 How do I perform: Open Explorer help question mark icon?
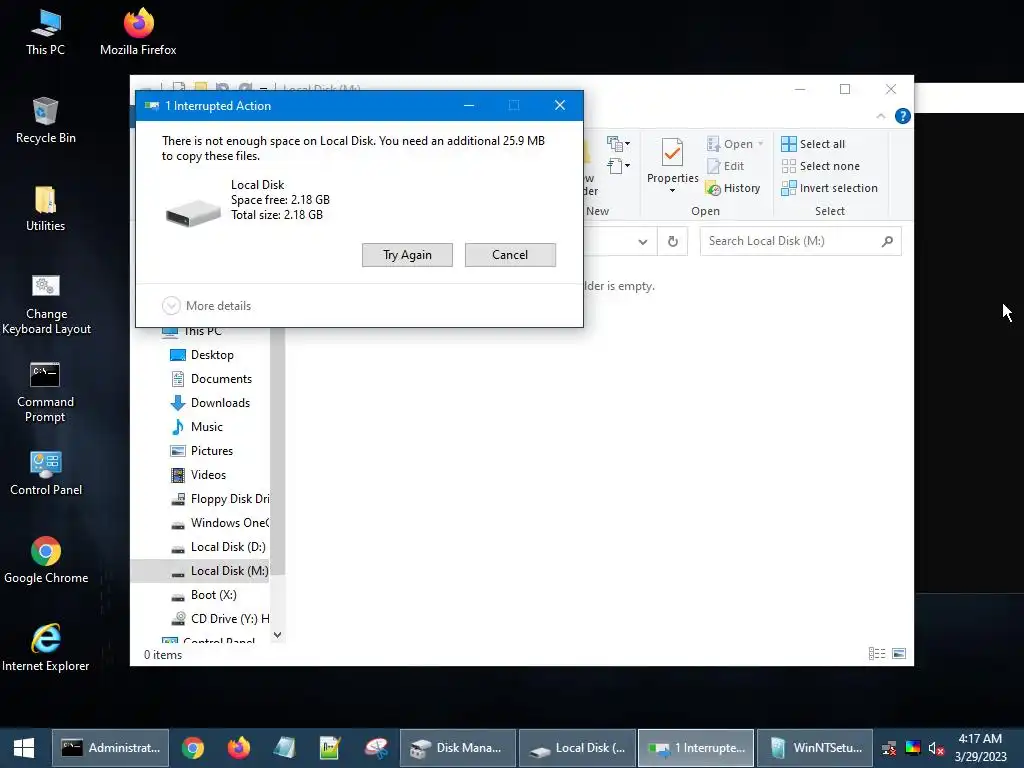pyautogui.click(x=903, y=116)
